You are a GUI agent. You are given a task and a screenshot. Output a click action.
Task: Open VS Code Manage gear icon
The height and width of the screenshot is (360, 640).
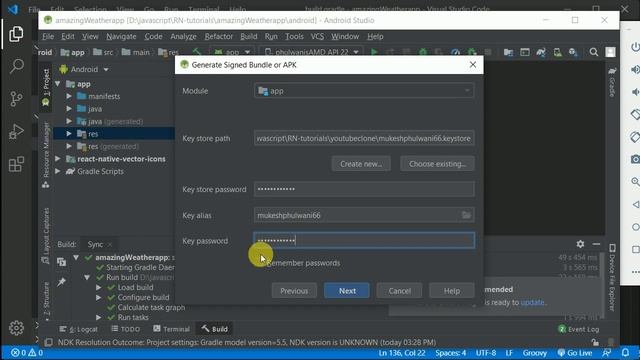click(16, 328)
